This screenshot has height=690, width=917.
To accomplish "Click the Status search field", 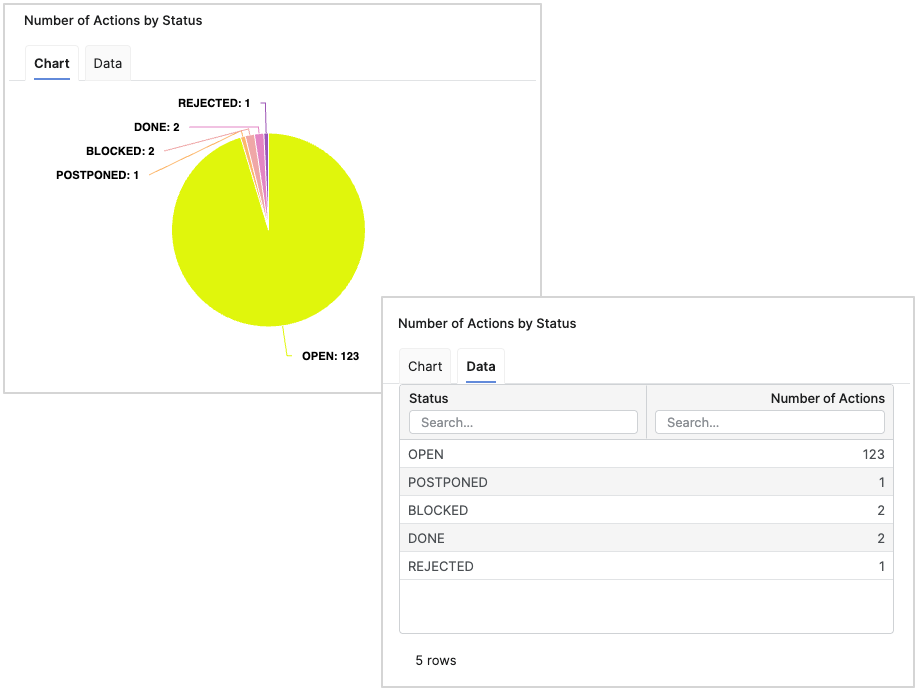I will click(523, 422).
